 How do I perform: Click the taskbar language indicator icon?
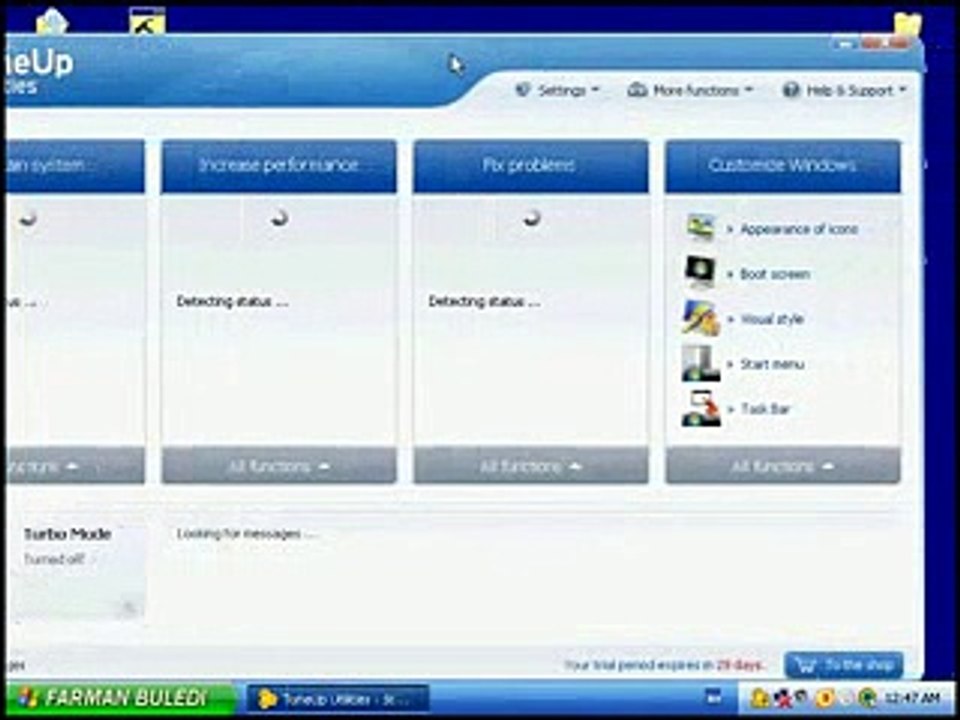pos(713,697)
